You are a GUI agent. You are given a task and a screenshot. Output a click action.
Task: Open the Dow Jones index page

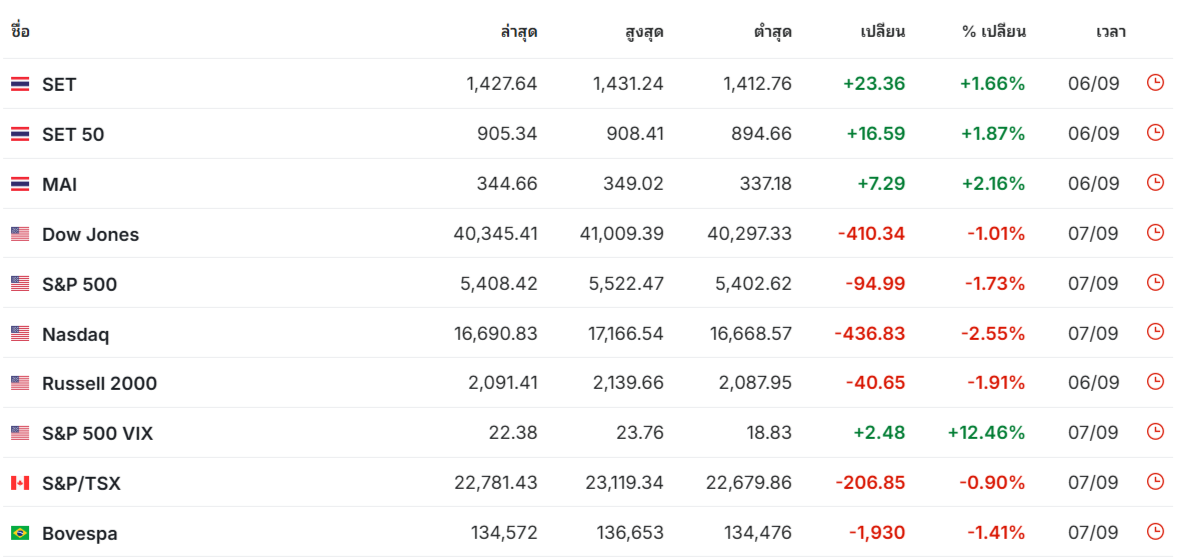click(x=91, y=234)
